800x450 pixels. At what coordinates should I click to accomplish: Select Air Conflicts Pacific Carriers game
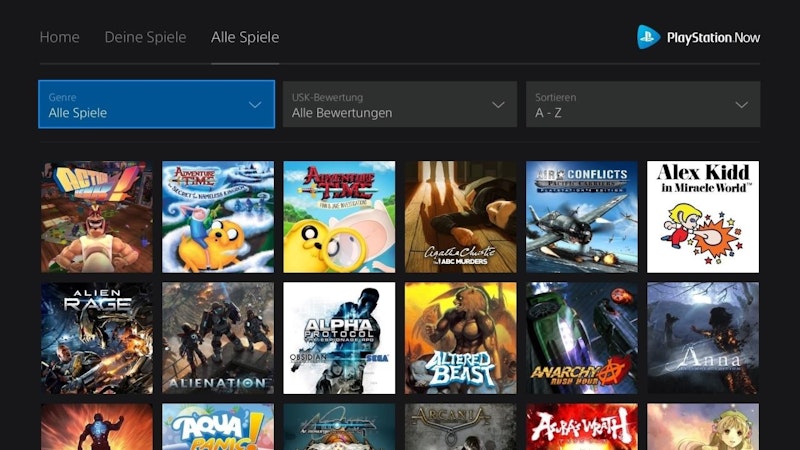coord(582,217)
